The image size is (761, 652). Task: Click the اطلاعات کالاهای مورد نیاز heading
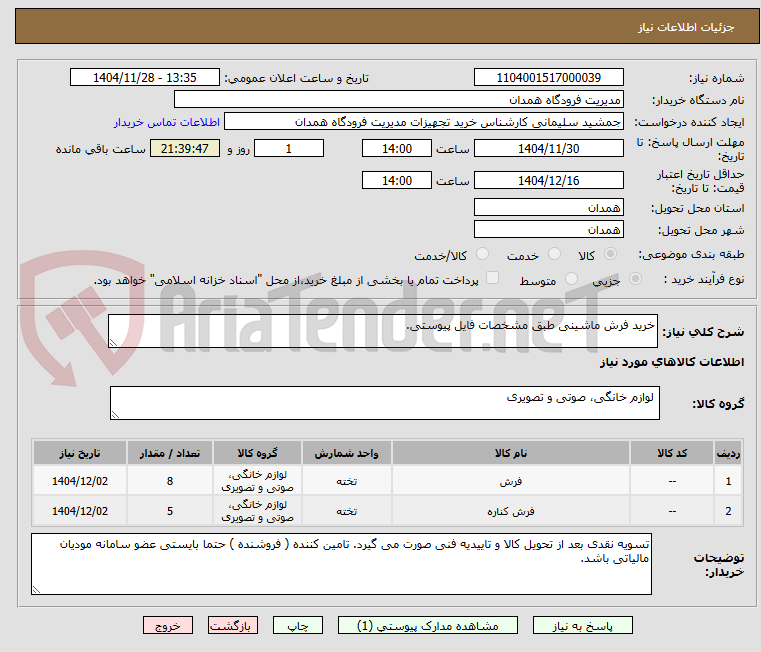coord(672,362)
